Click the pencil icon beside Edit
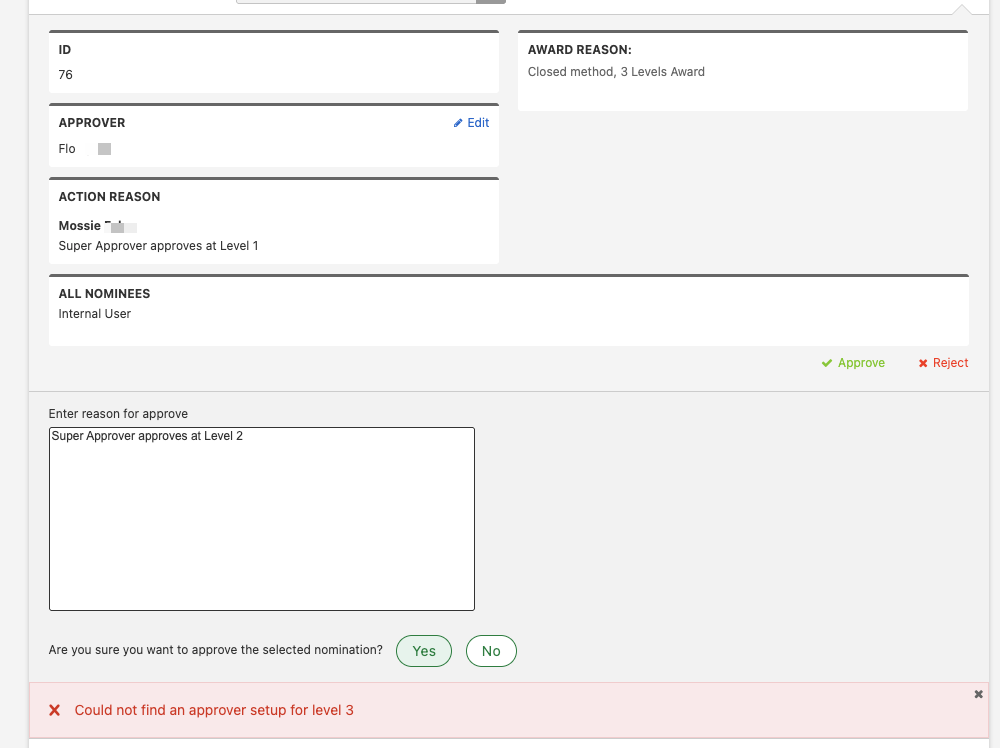1000x748 pixels. pos(458,123)
